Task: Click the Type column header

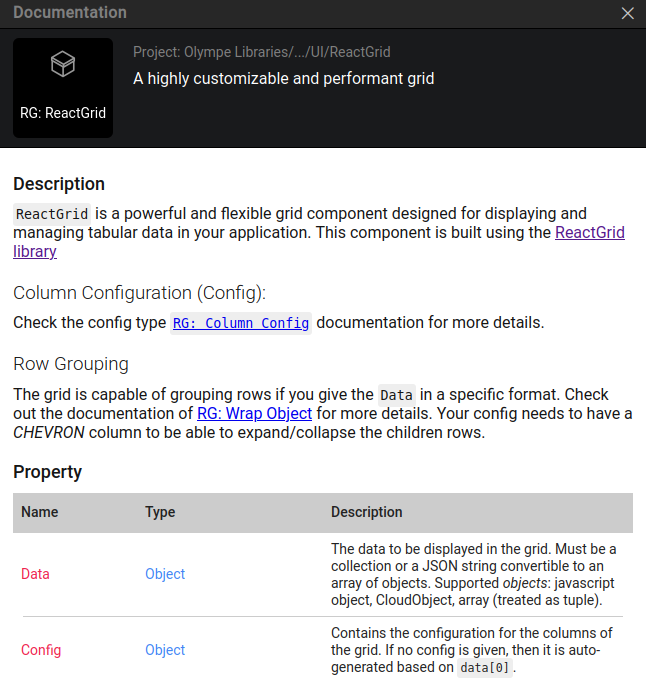Action: click(x=160, y=512)
